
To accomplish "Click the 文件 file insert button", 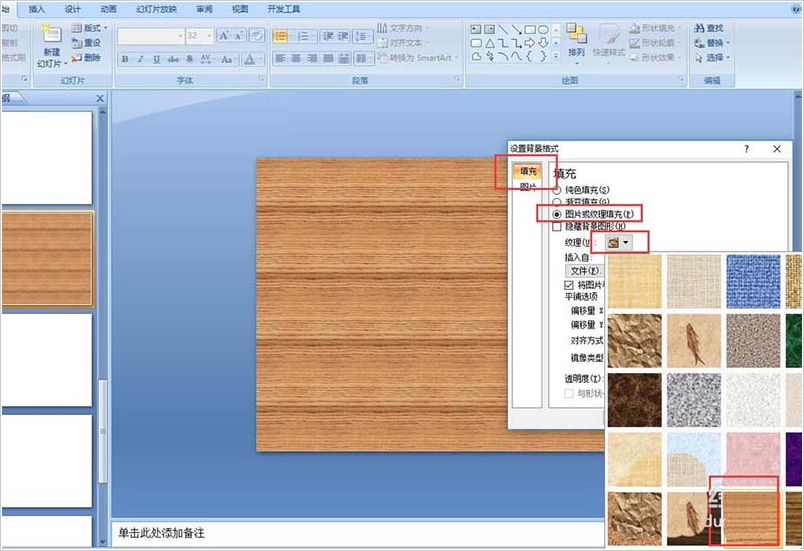I will (584, 270).
